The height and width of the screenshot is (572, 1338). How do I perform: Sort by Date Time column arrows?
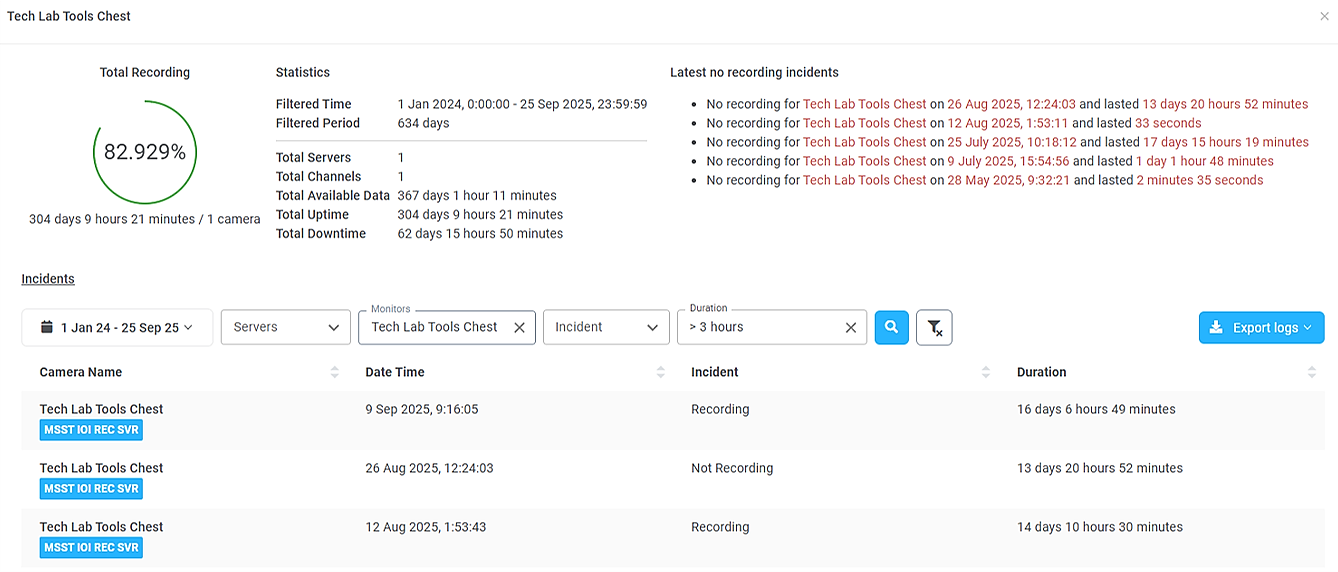[660, 372]
